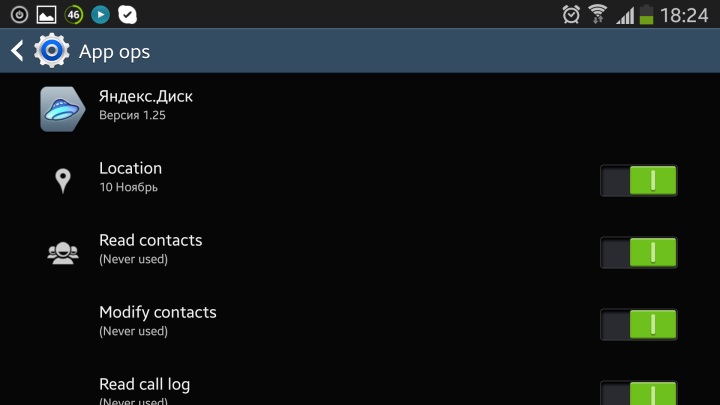Tap the Wi-Fi status bar icon

pos(598,14)
